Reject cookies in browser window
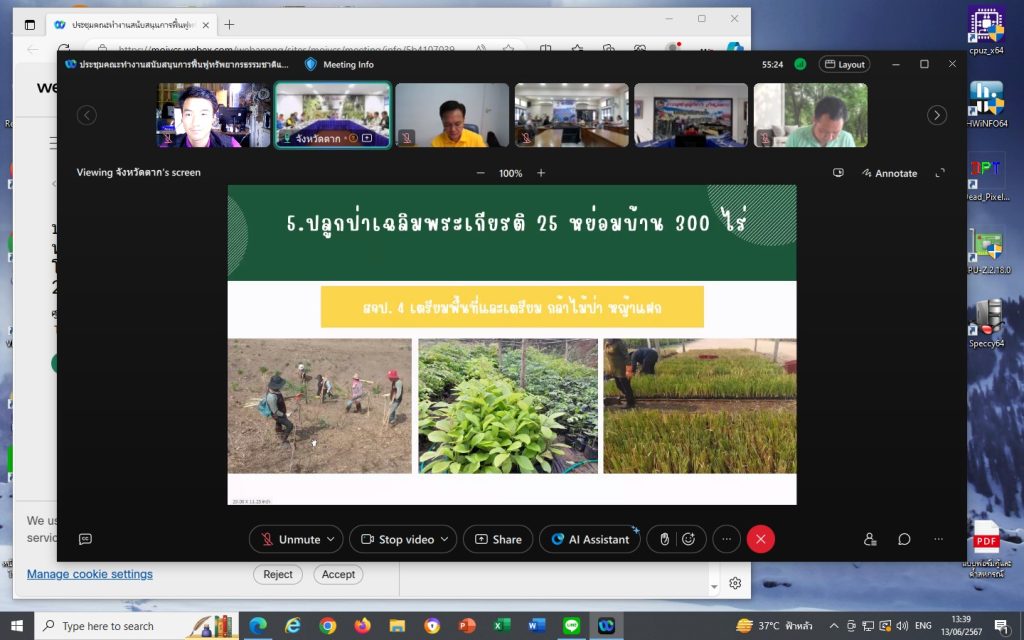Image resolution: width=1024 pixels, height=640 pixels. 278,575
